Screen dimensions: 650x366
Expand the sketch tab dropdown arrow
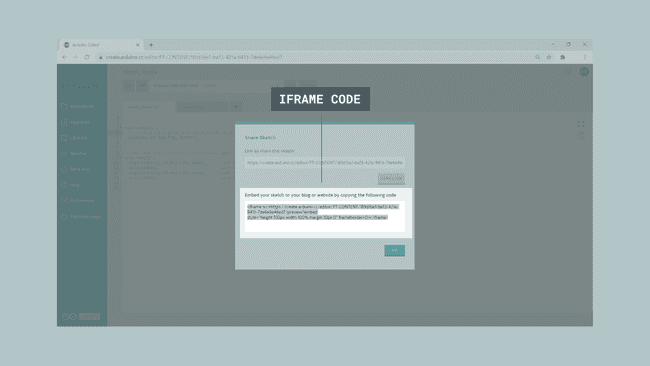(x=236, y=107)
